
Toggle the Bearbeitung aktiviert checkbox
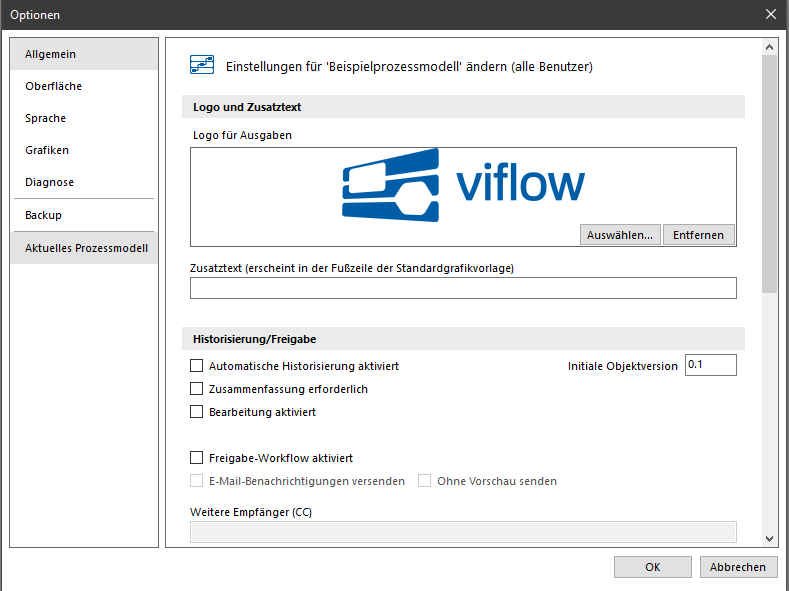tap(197, 411)
